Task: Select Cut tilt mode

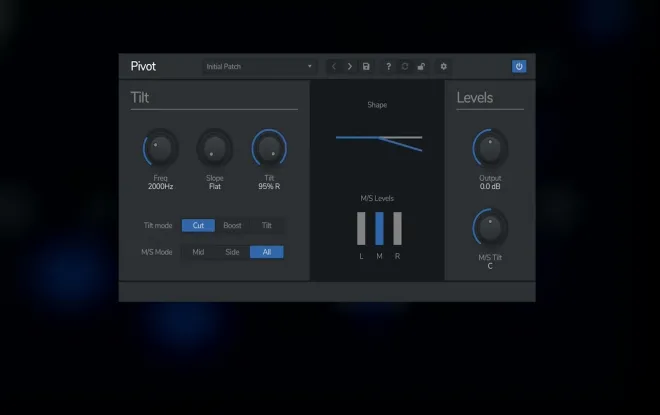Action: click(198, 225)
